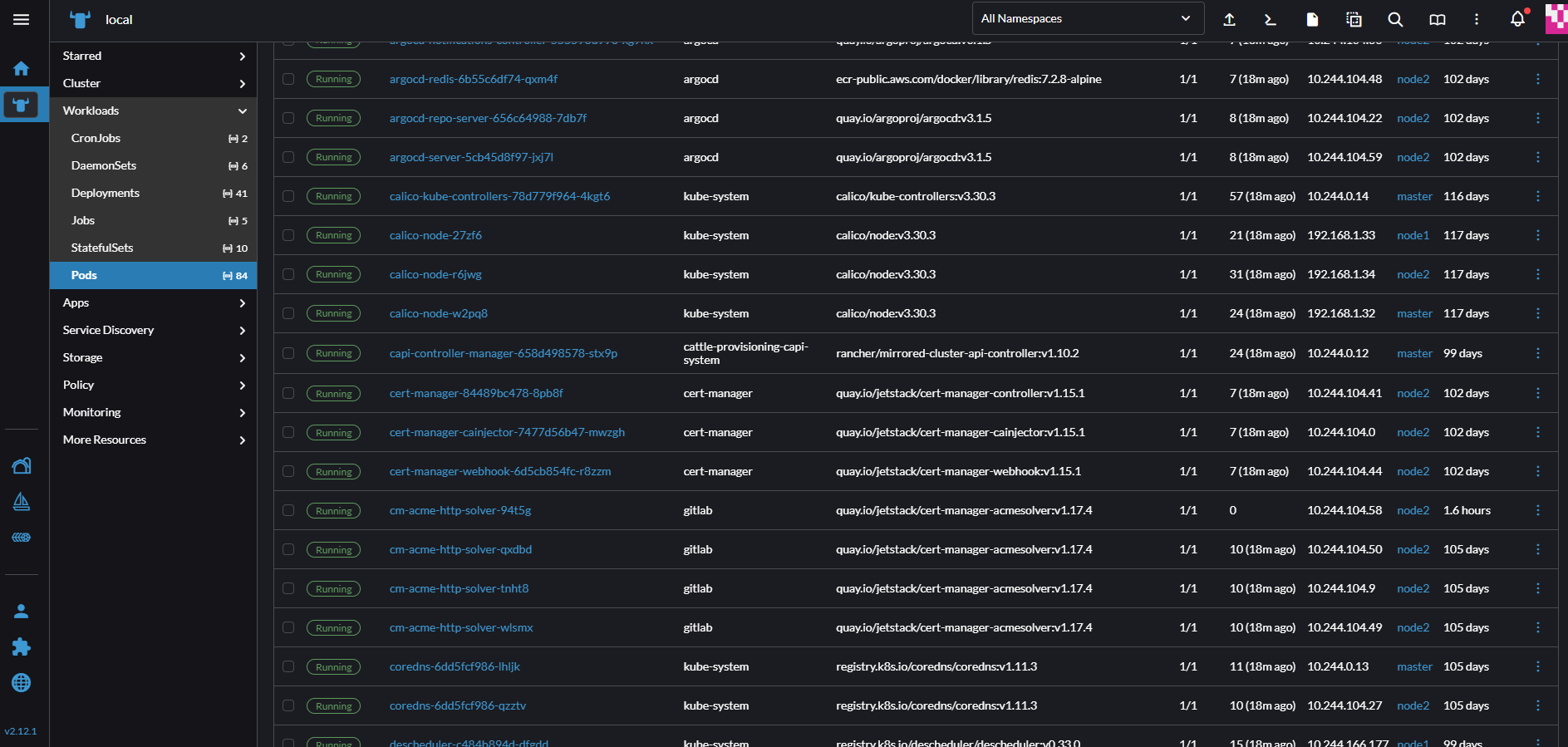1568x747 pixels.
Task: Collapse the Workloads section
Action: [x=242, y=111]
